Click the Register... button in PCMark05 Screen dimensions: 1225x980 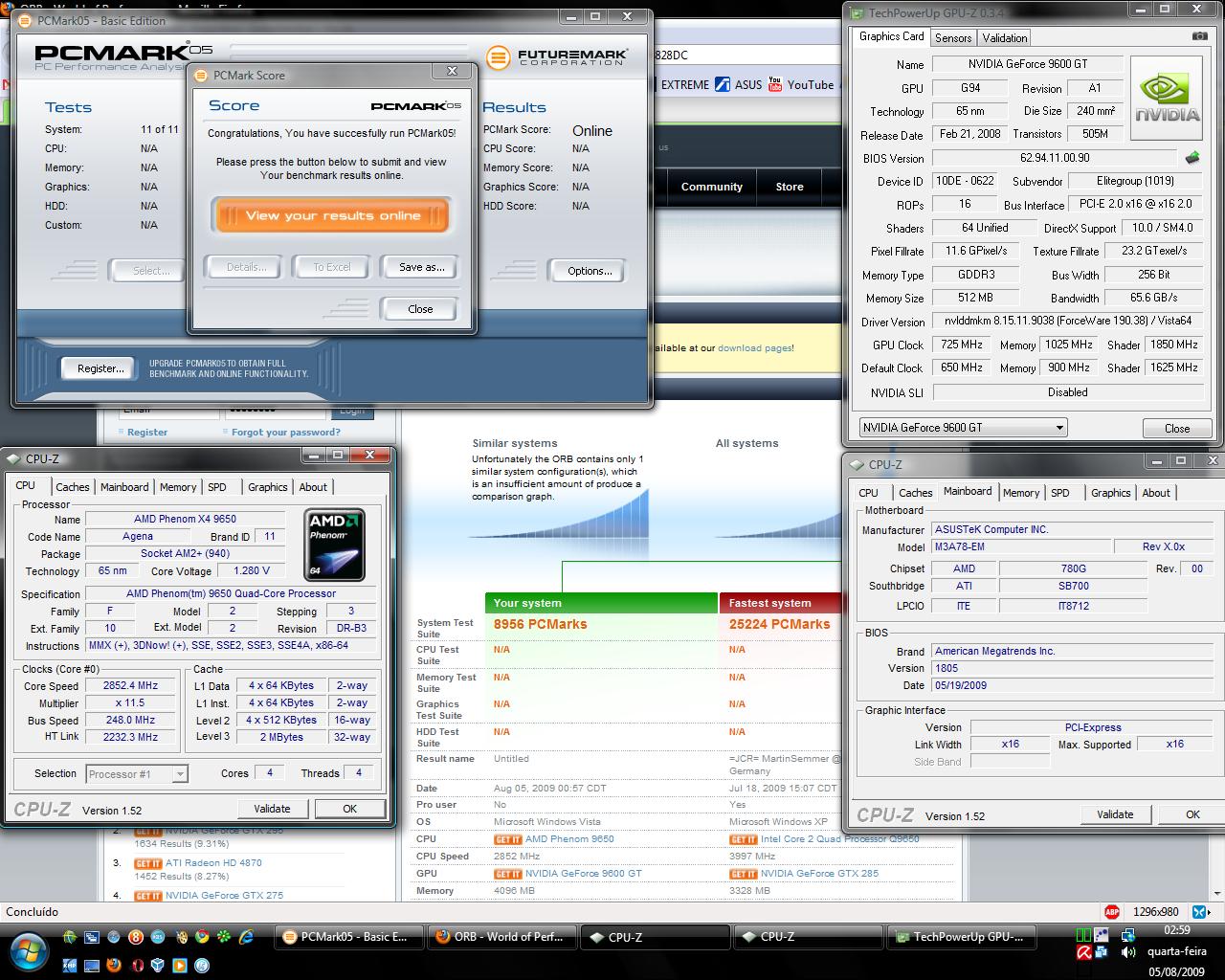[100, 368]
